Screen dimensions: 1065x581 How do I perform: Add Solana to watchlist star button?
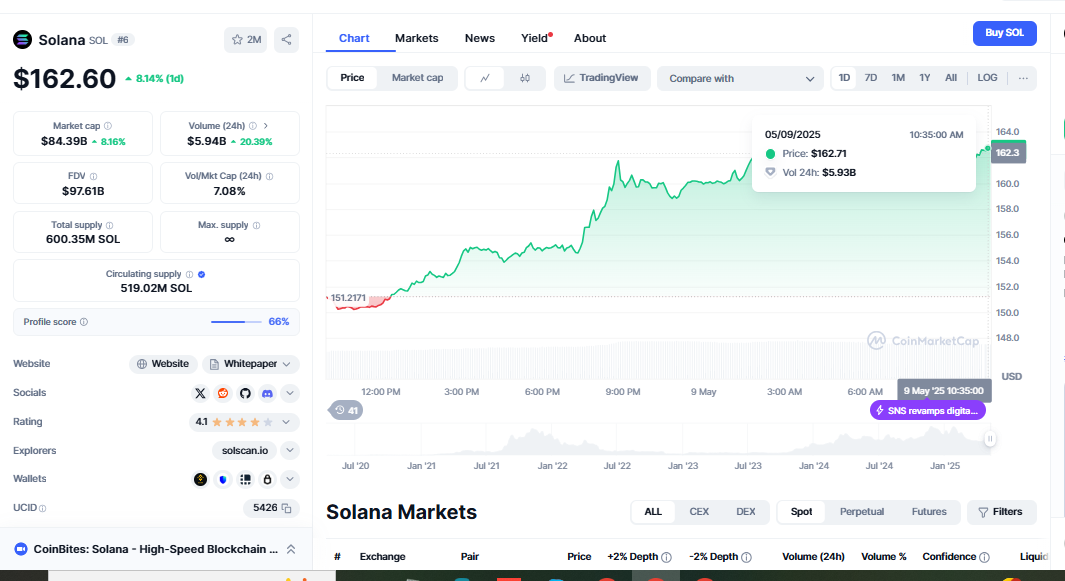(x=245, y=40)
